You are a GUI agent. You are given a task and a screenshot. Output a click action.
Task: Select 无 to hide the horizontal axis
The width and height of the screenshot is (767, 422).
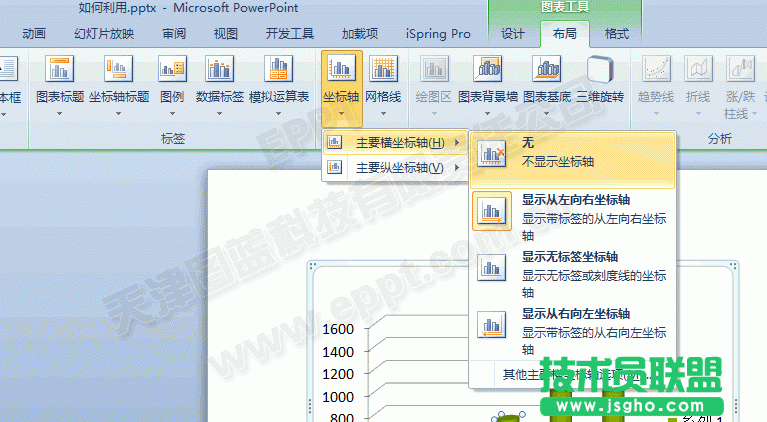[574, 151]
